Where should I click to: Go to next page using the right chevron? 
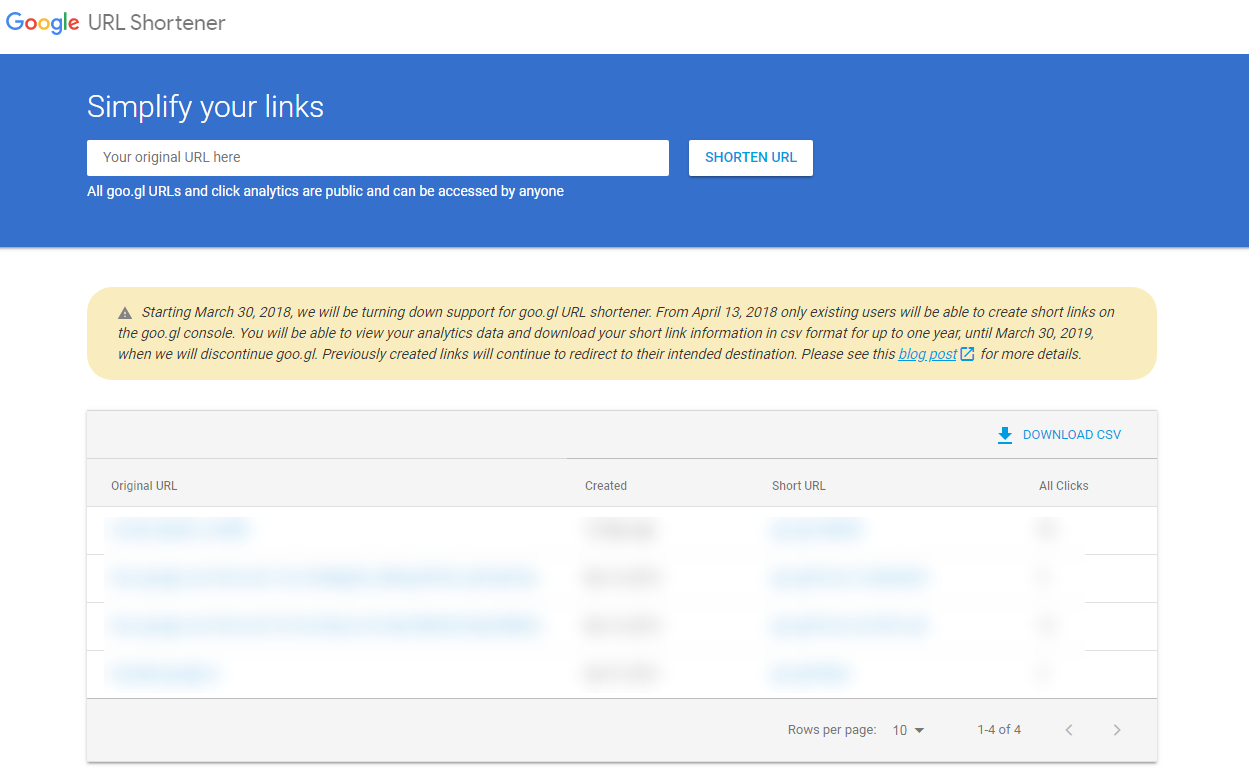(x=1117, y=730)
